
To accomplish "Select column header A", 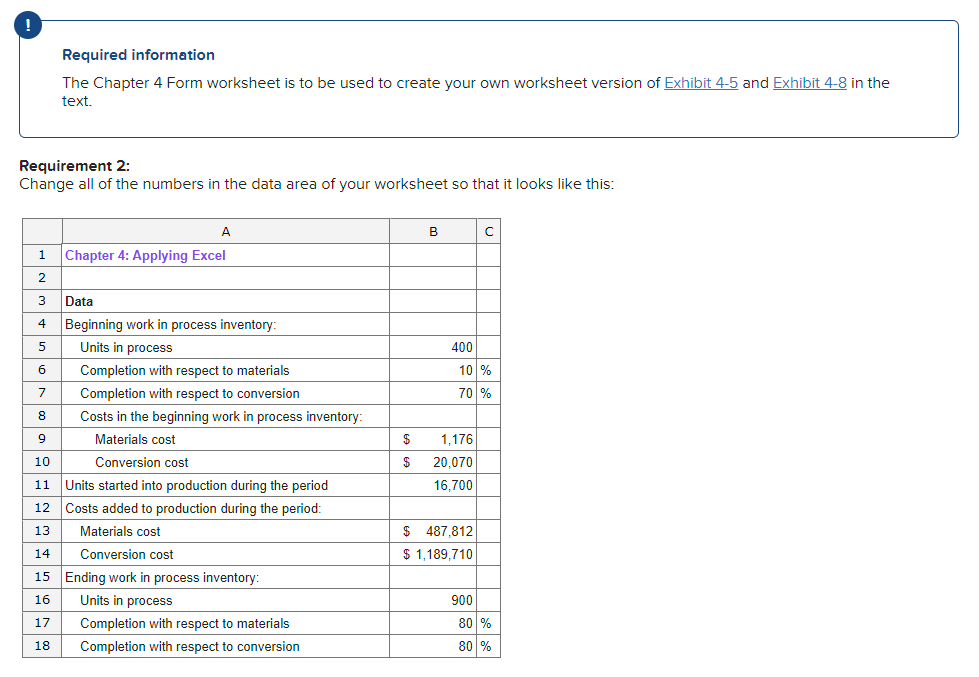I will click(225, 231).
